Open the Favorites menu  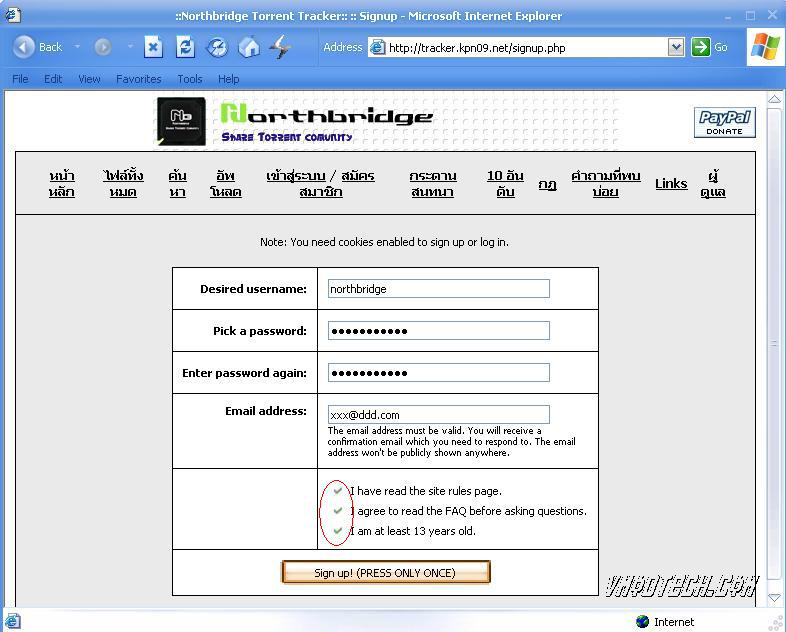pos(139,79)
